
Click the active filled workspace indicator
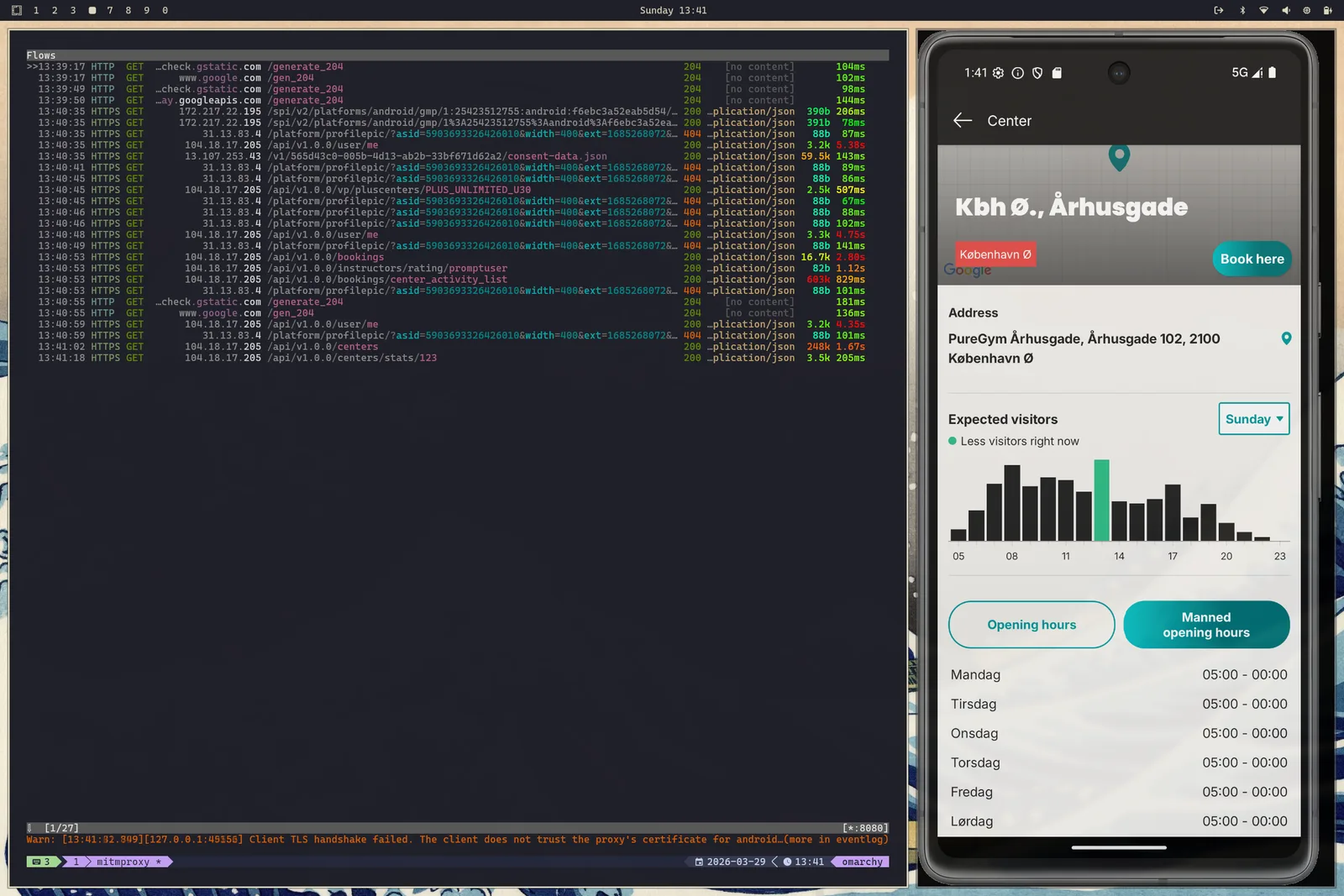pyautogui.click(x=92, y=10)
